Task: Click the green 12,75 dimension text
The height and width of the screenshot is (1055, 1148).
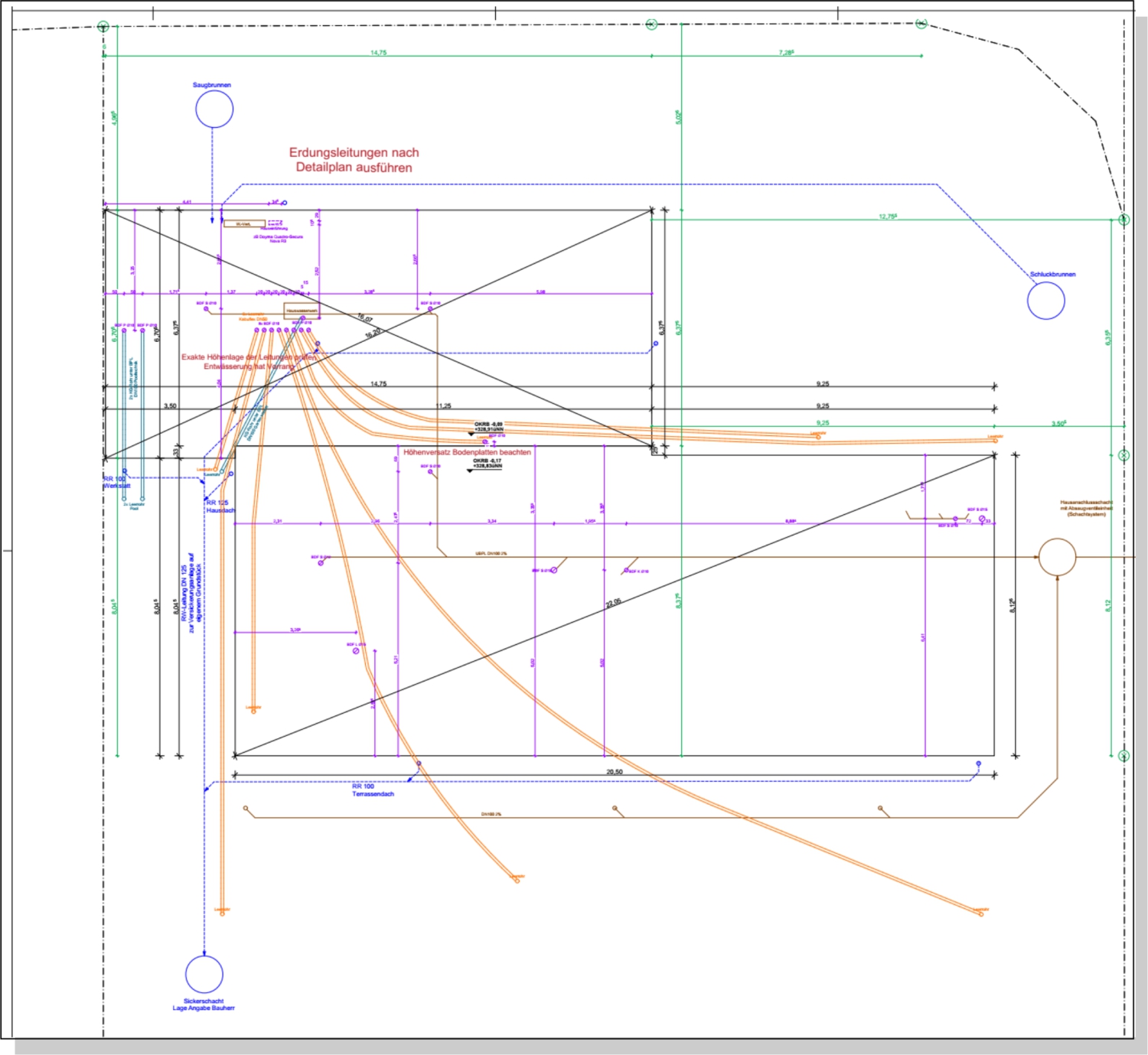Action: point(887,217)
